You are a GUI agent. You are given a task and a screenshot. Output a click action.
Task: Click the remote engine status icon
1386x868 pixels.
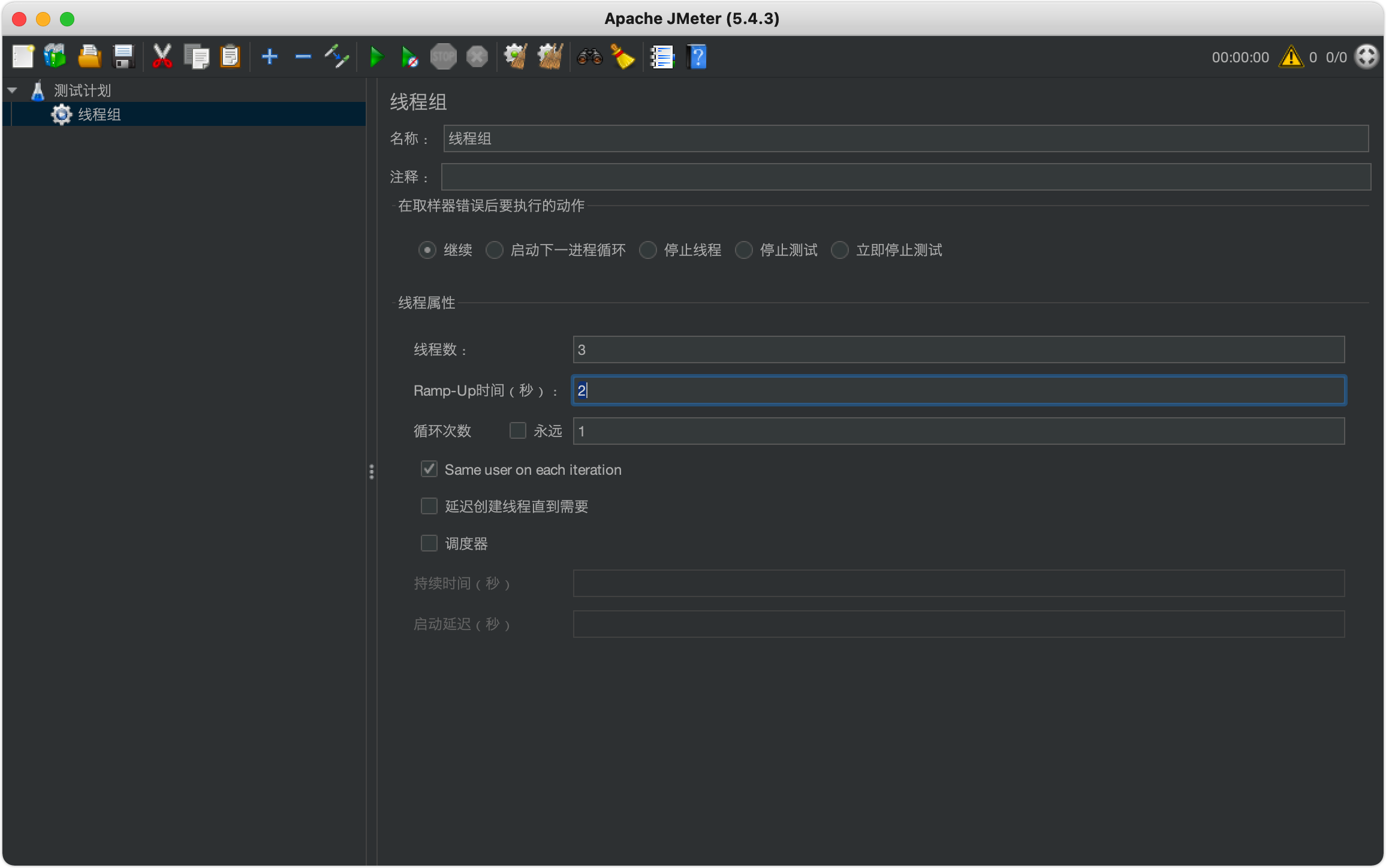1367,57
